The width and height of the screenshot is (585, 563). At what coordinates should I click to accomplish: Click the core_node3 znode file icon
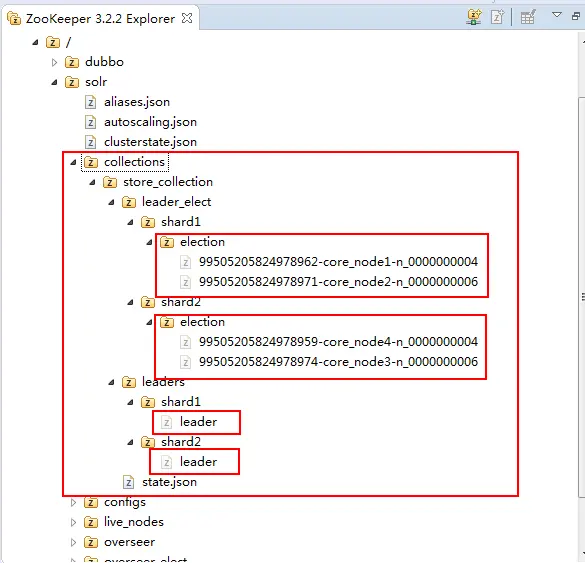pos(185,362)
